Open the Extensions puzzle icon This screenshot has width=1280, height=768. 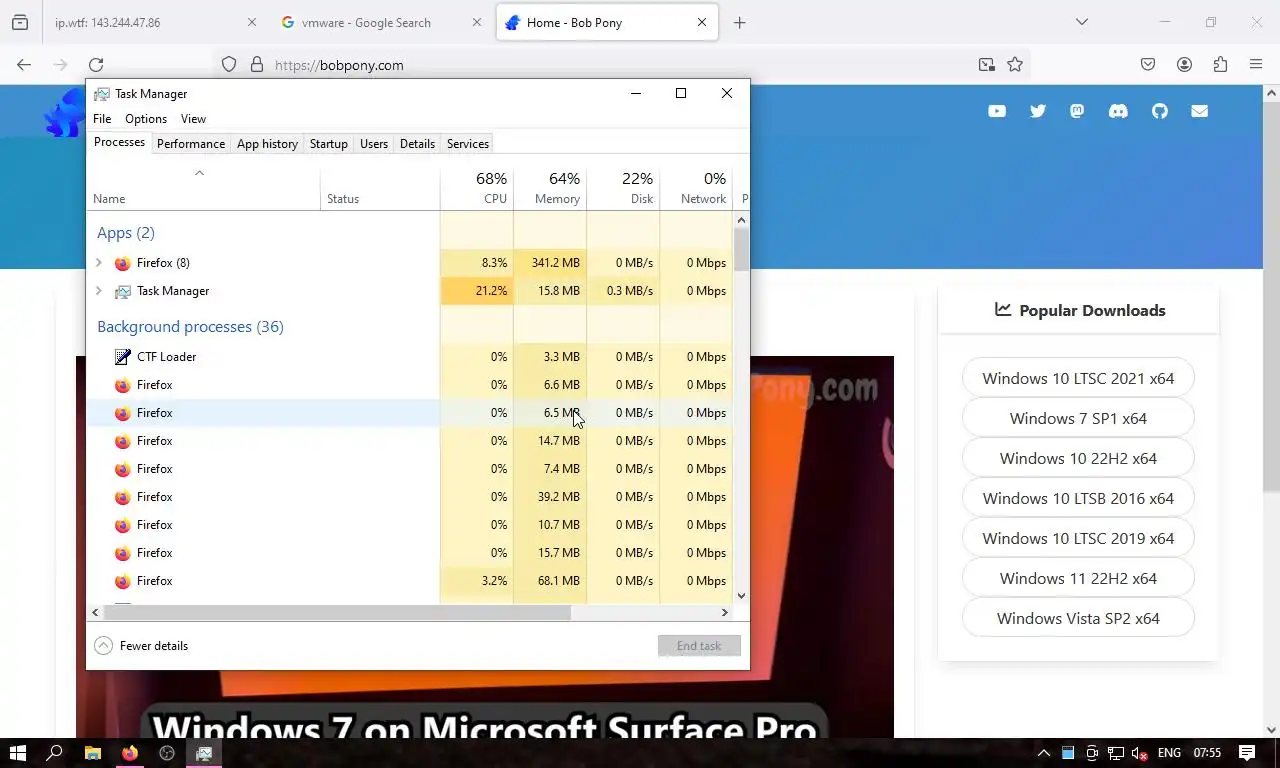pos(1220,65)
